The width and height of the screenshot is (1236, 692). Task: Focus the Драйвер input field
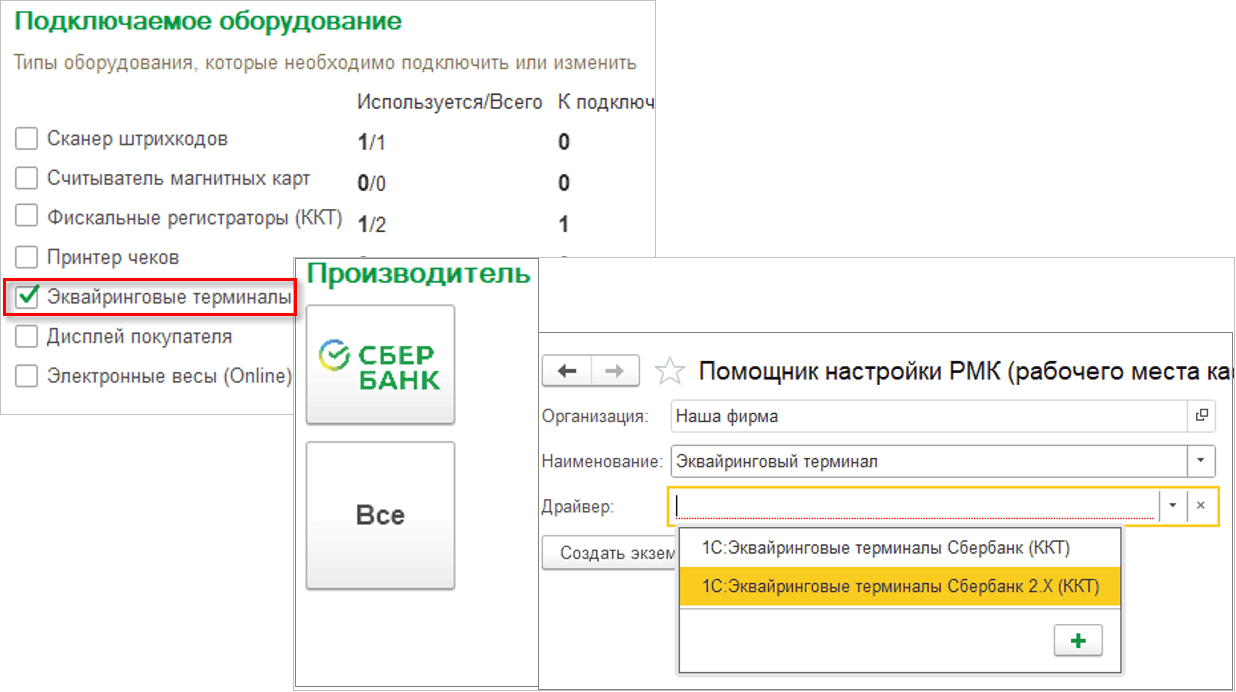914,506
